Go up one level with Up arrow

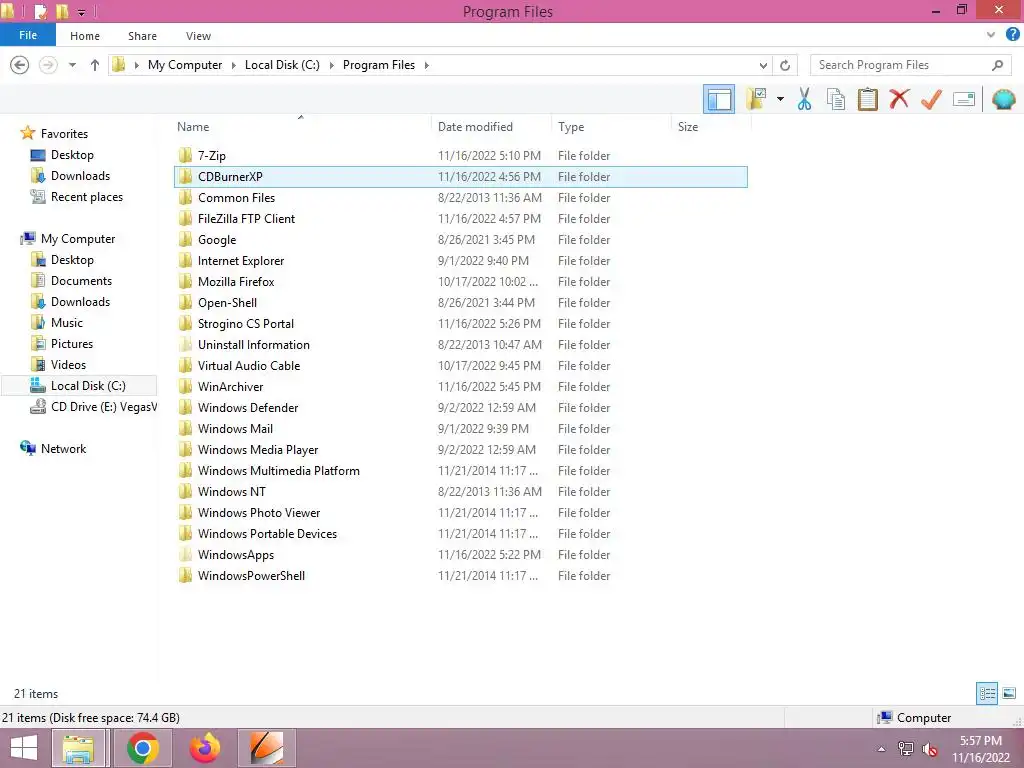[95, 65]
